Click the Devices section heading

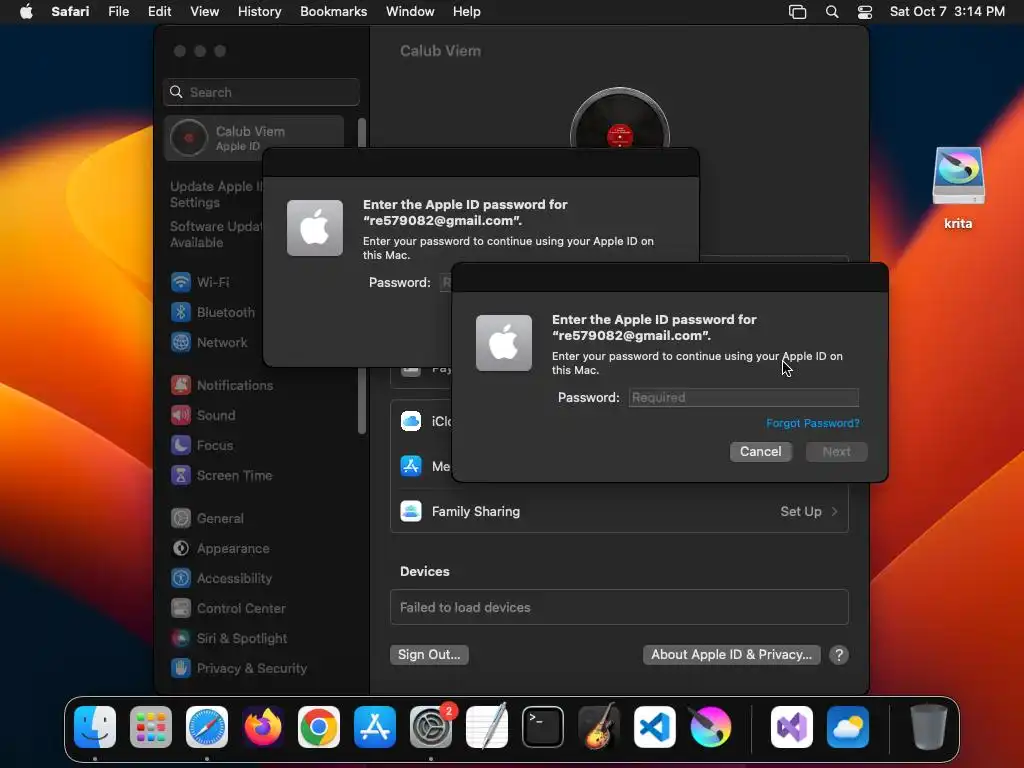click(424, 571)
